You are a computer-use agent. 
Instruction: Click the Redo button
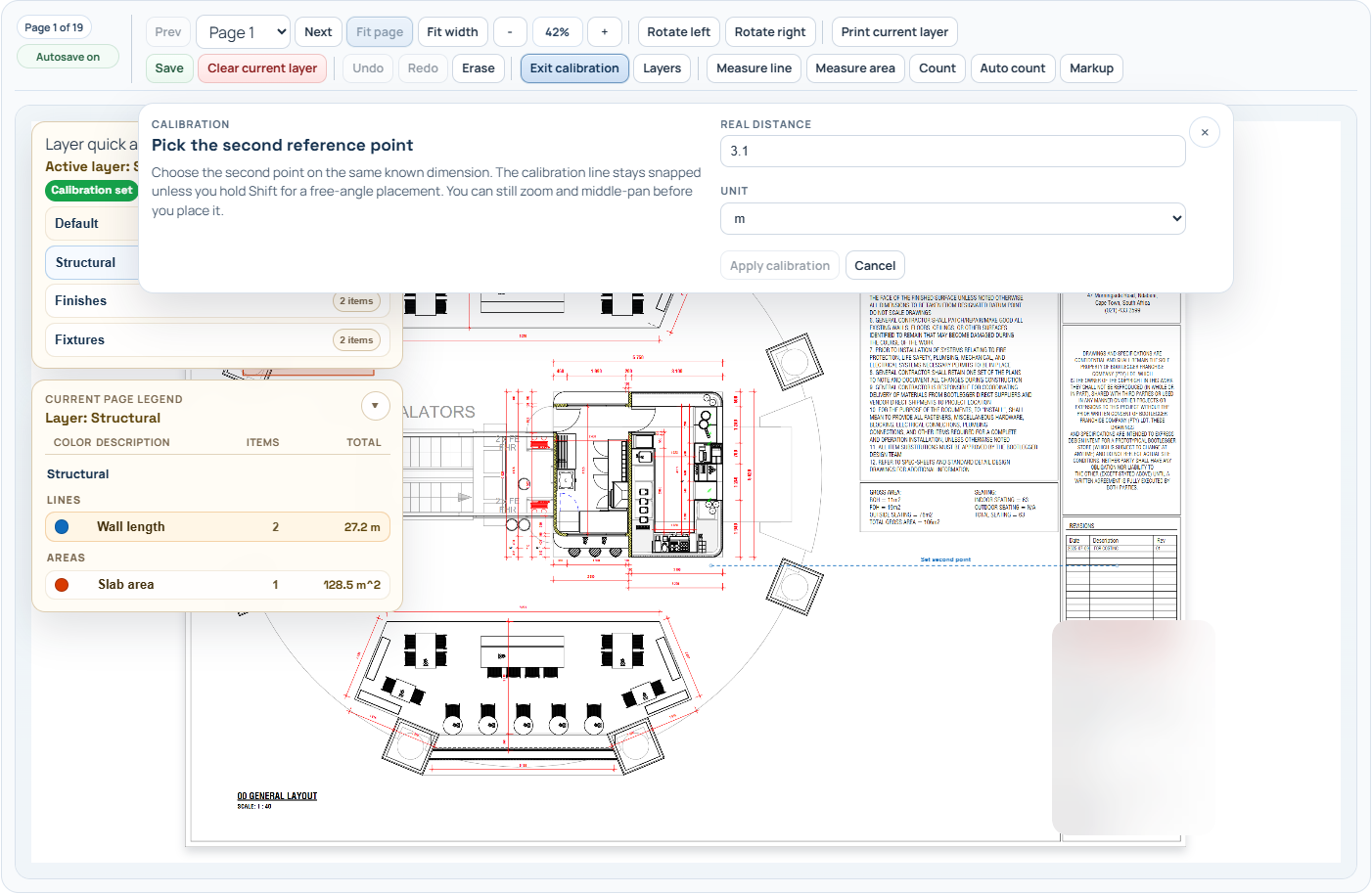[x=423, y=68]
